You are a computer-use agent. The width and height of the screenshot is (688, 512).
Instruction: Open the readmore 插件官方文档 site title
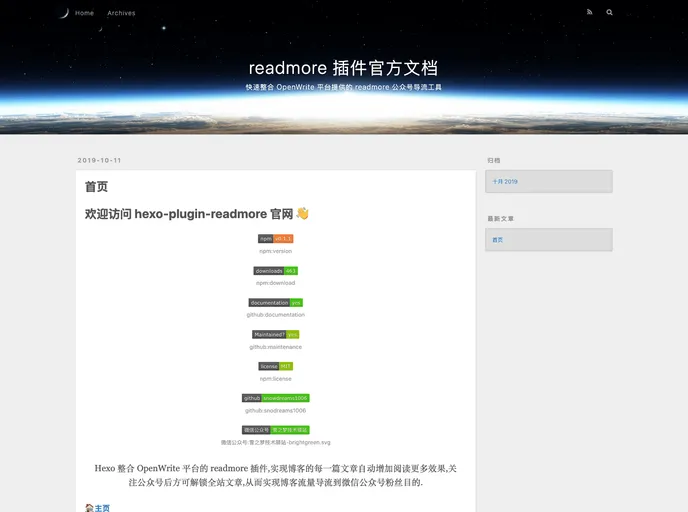coord(344,68)
